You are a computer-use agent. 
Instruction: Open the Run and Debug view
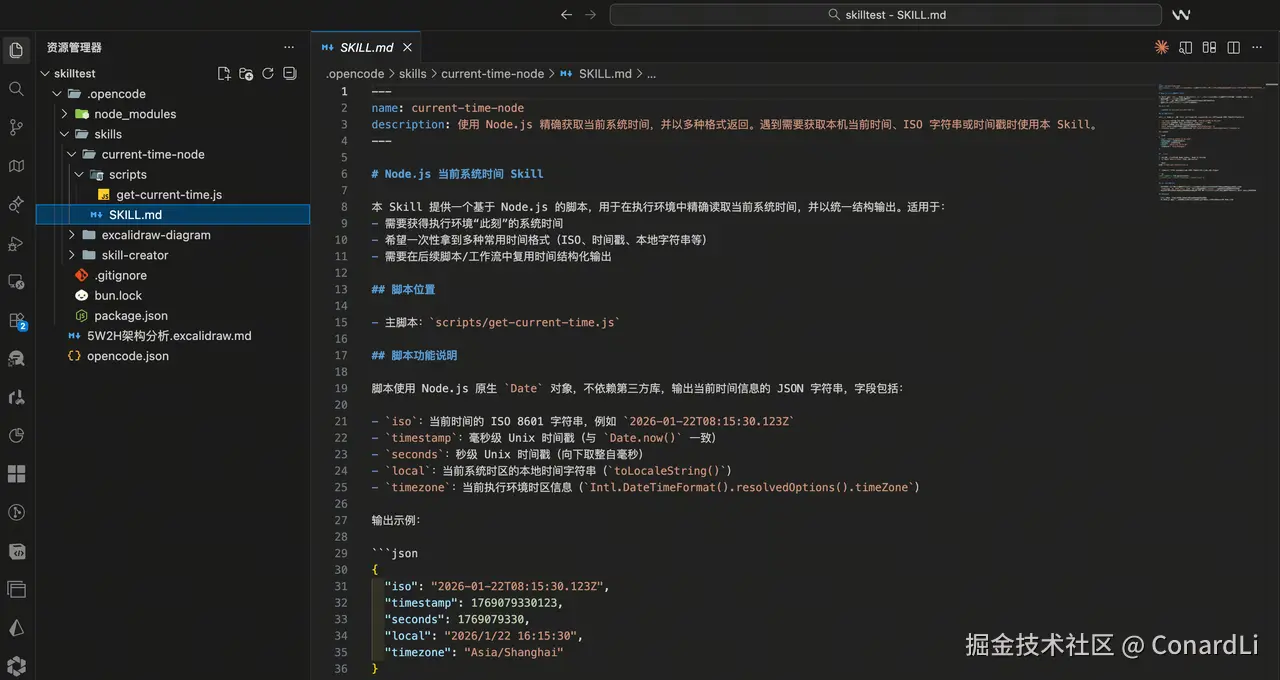(x=16, y=243)
